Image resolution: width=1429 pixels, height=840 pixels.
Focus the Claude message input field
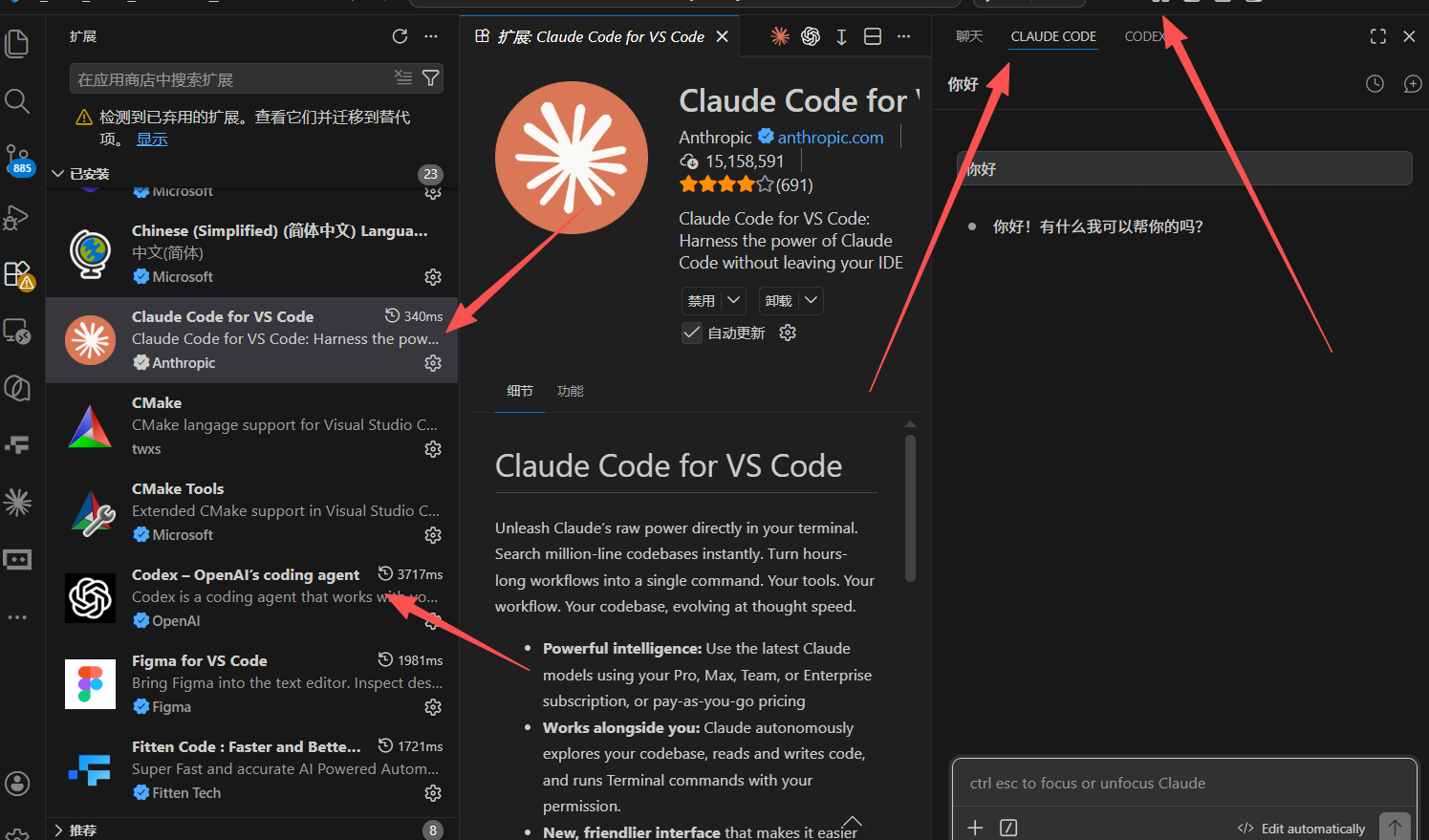tap(1184, 784)
